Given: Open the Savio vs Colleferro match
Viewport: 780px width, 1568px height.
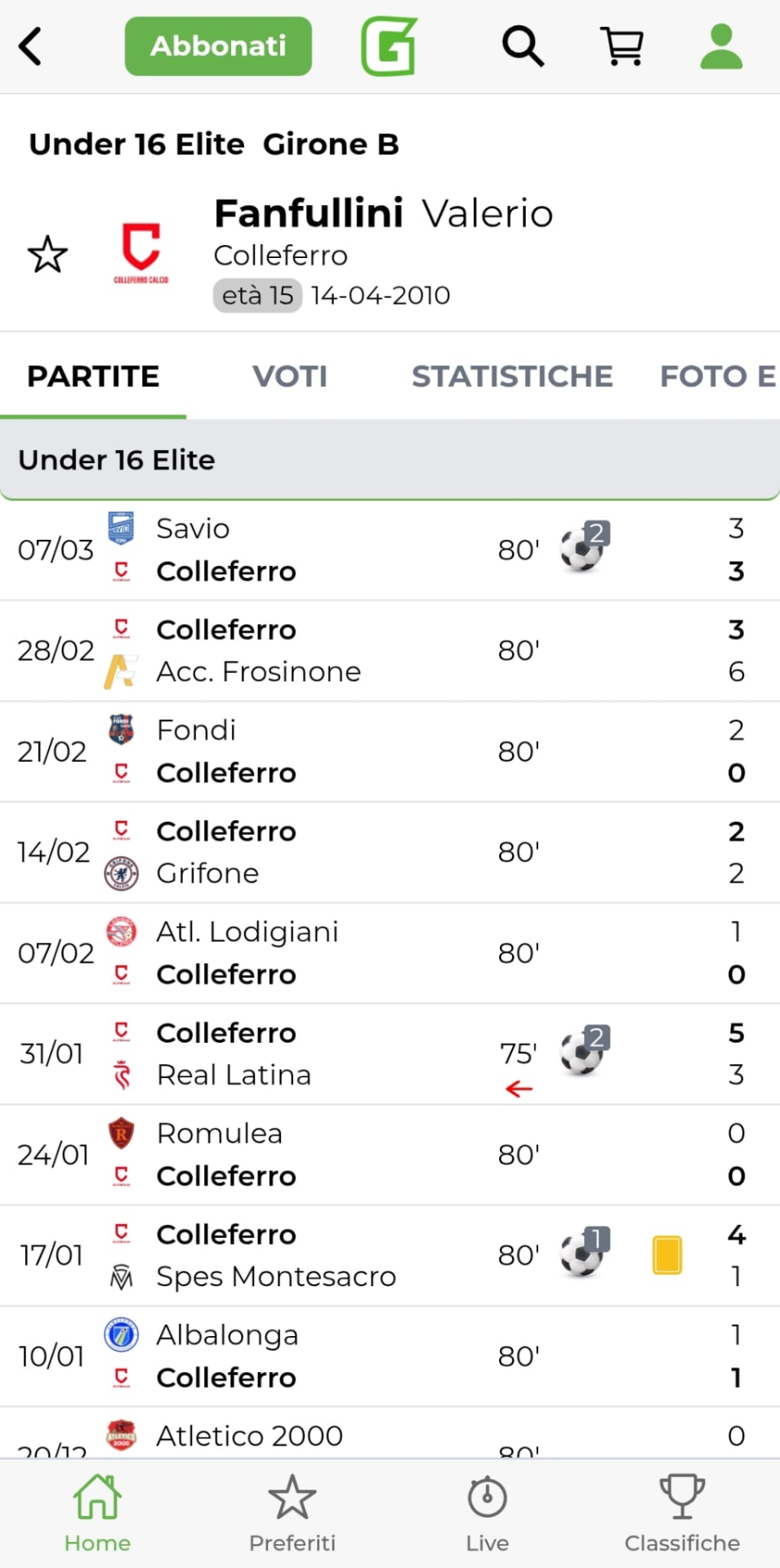Looking at the screenshot, I should coord(327,550).
